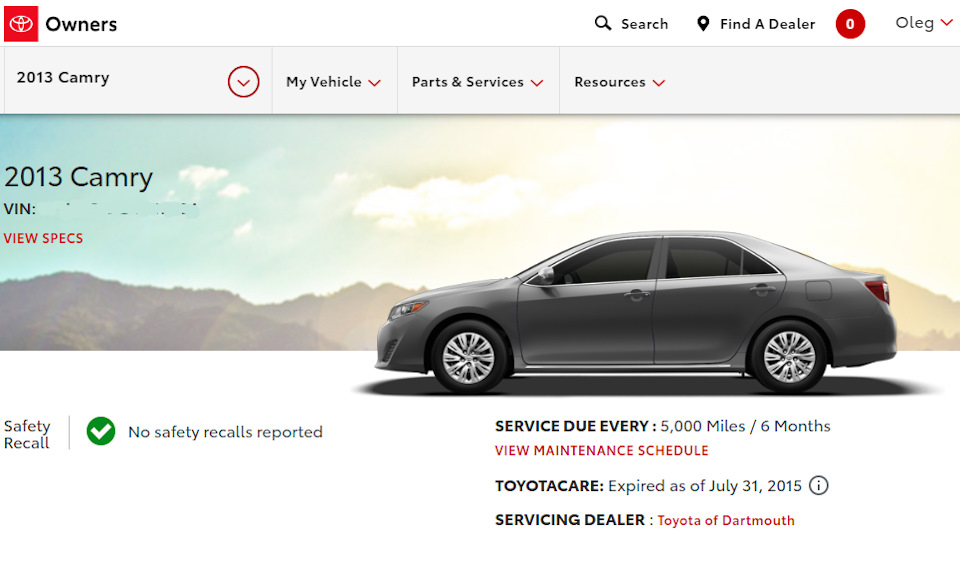Open the VIEW SPECS link
Screen dimensions: 960x576
tap(43, 238)
